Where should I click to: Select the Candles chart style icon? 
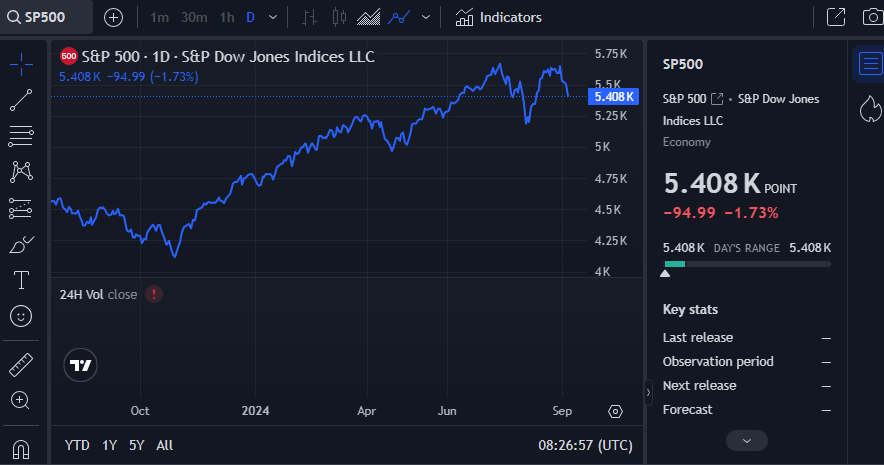339,17
